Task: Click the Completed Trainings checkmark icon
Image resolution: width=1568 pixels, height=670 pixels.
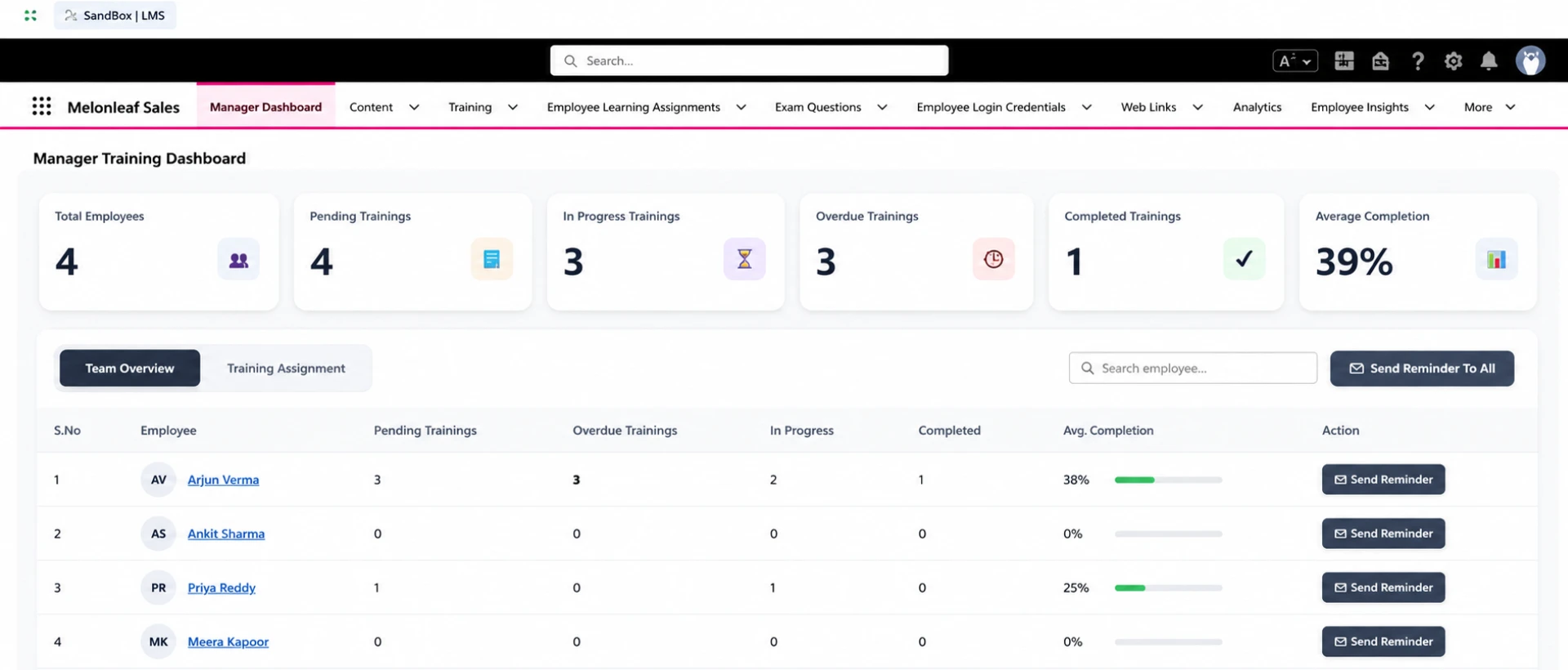Action: pos(1244,259)
